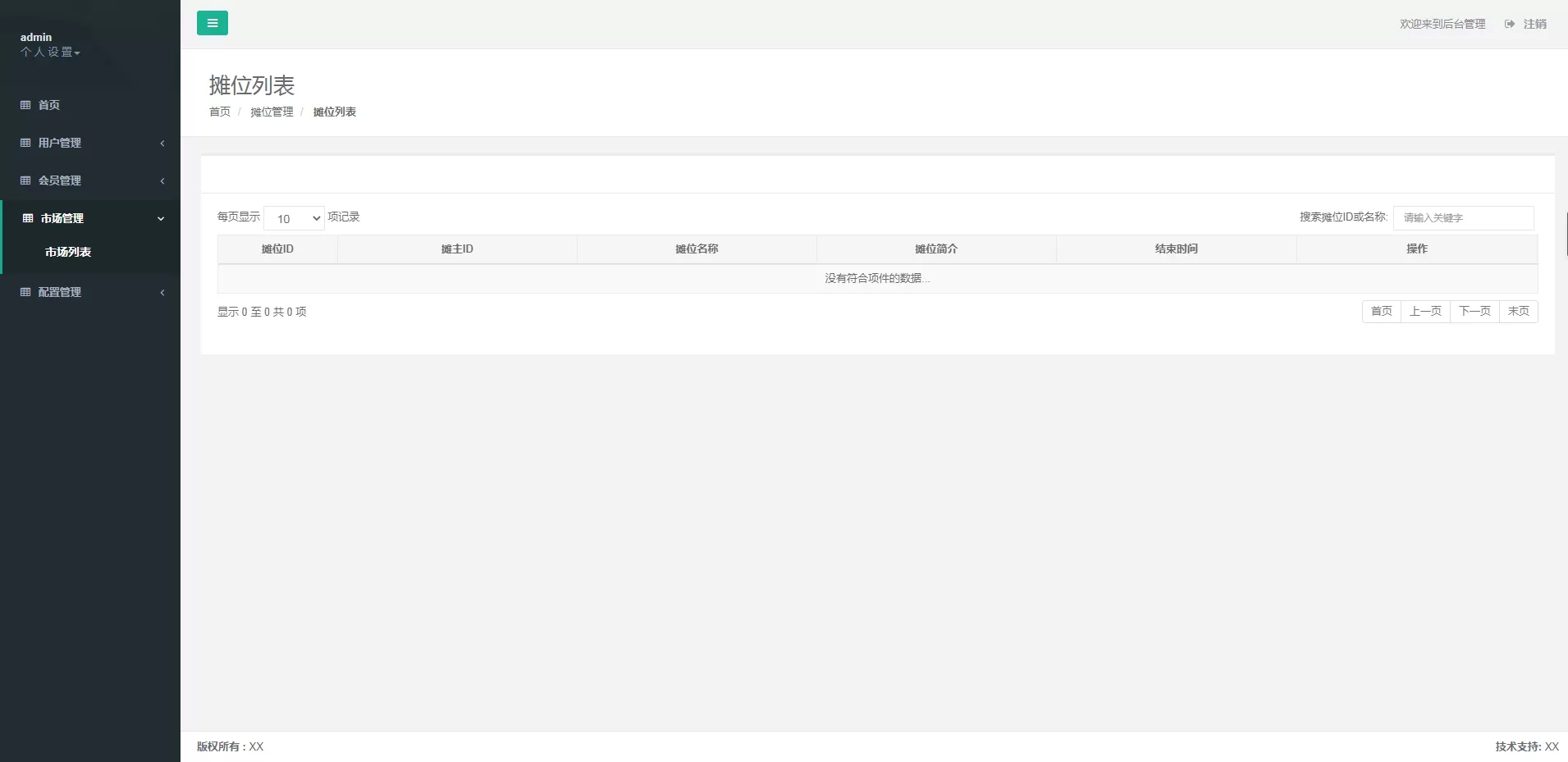Open the 个人设置 dropdown under admin
This screenshot has width=1568, height=762.
click(x=50, y=52)
